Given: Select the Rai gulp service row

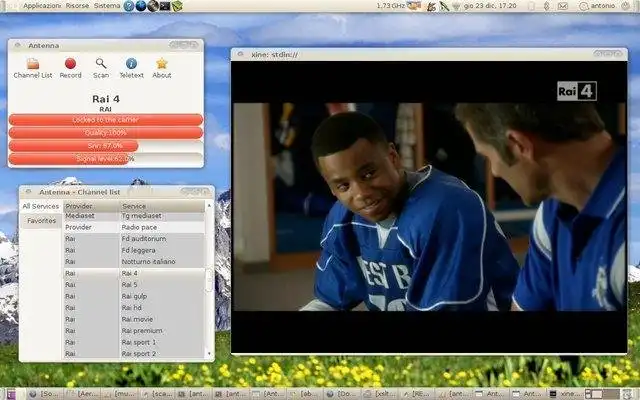Looking at the screenshot, I should [134, 296].
